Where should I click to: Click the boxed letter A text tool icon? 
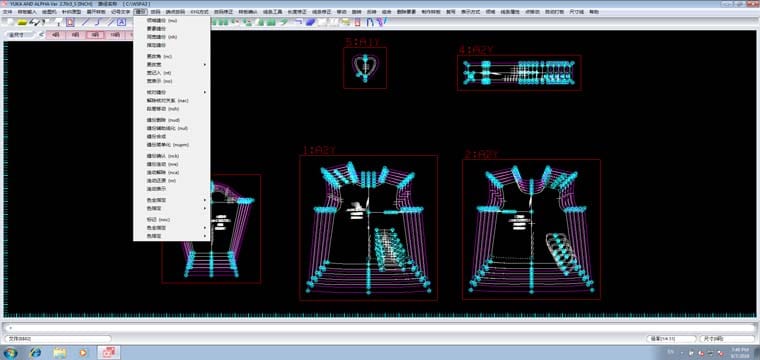tap(121, 22)
